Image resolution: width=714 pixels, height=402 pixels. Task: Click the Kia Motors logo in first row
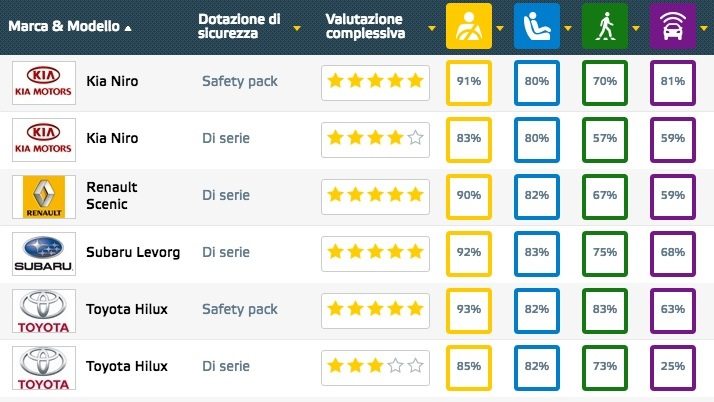(43, 82)
